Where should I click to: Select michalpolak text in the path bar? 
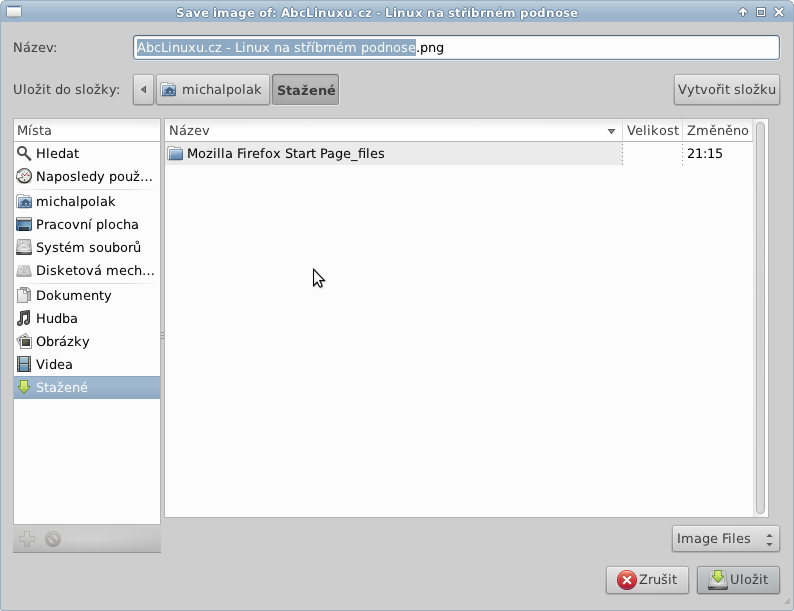click(221, 90)
